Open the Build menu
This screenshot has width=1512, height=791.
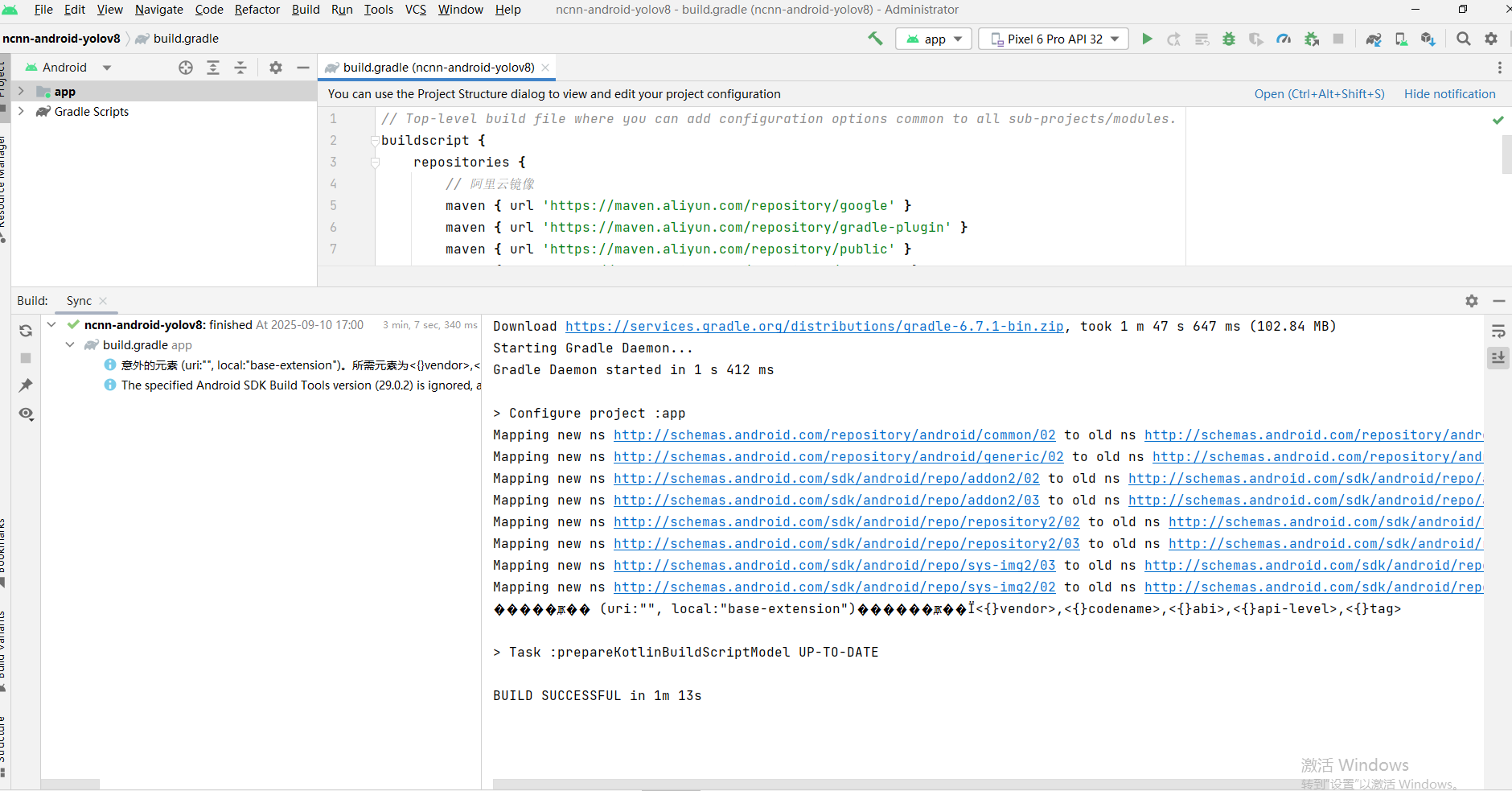click(x=306, y=10)
